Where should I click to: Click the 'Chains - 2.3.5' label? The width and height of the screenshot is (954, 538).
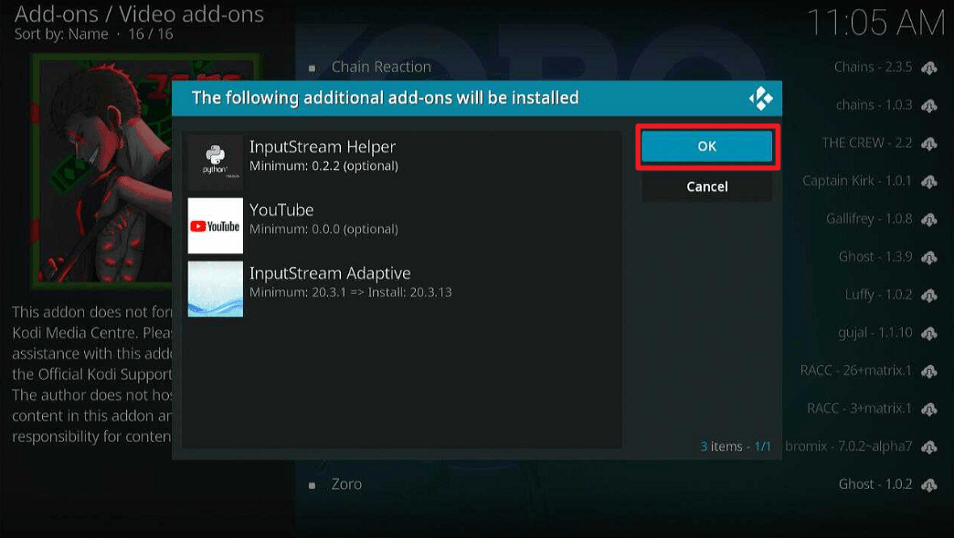pyautogui.click(x=873, y=67)
